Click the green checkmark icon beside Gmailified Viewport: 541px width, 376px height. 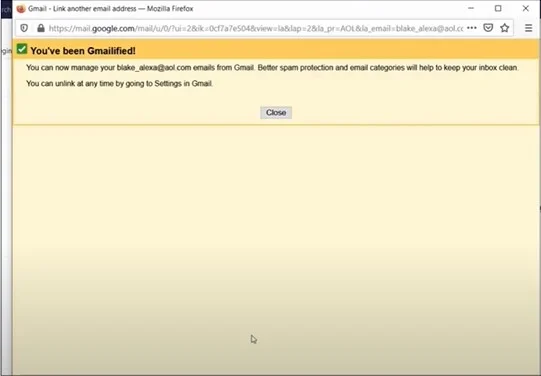coord(22,49)
